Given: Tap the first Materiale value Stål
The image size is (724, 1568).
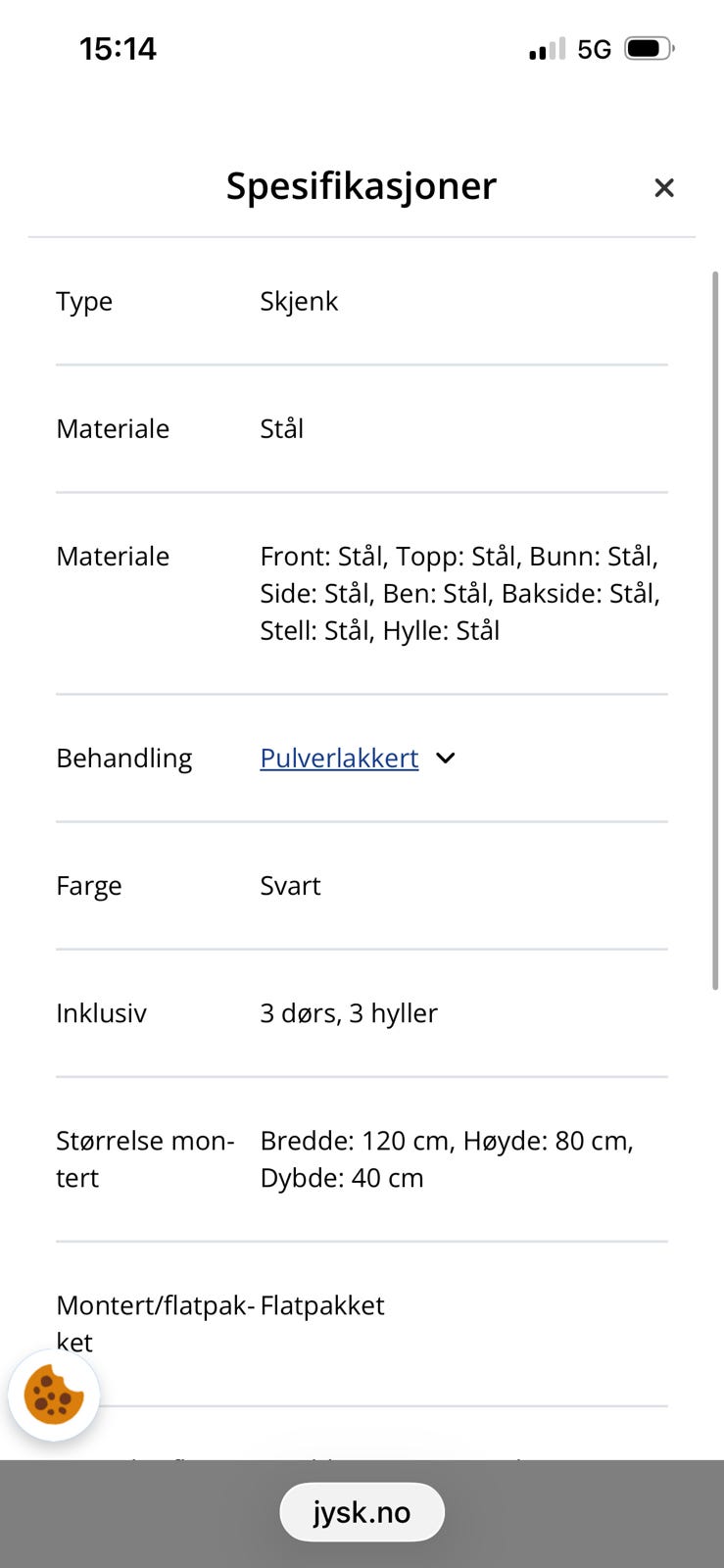Looking at the screenshot, I should [281, 428].
